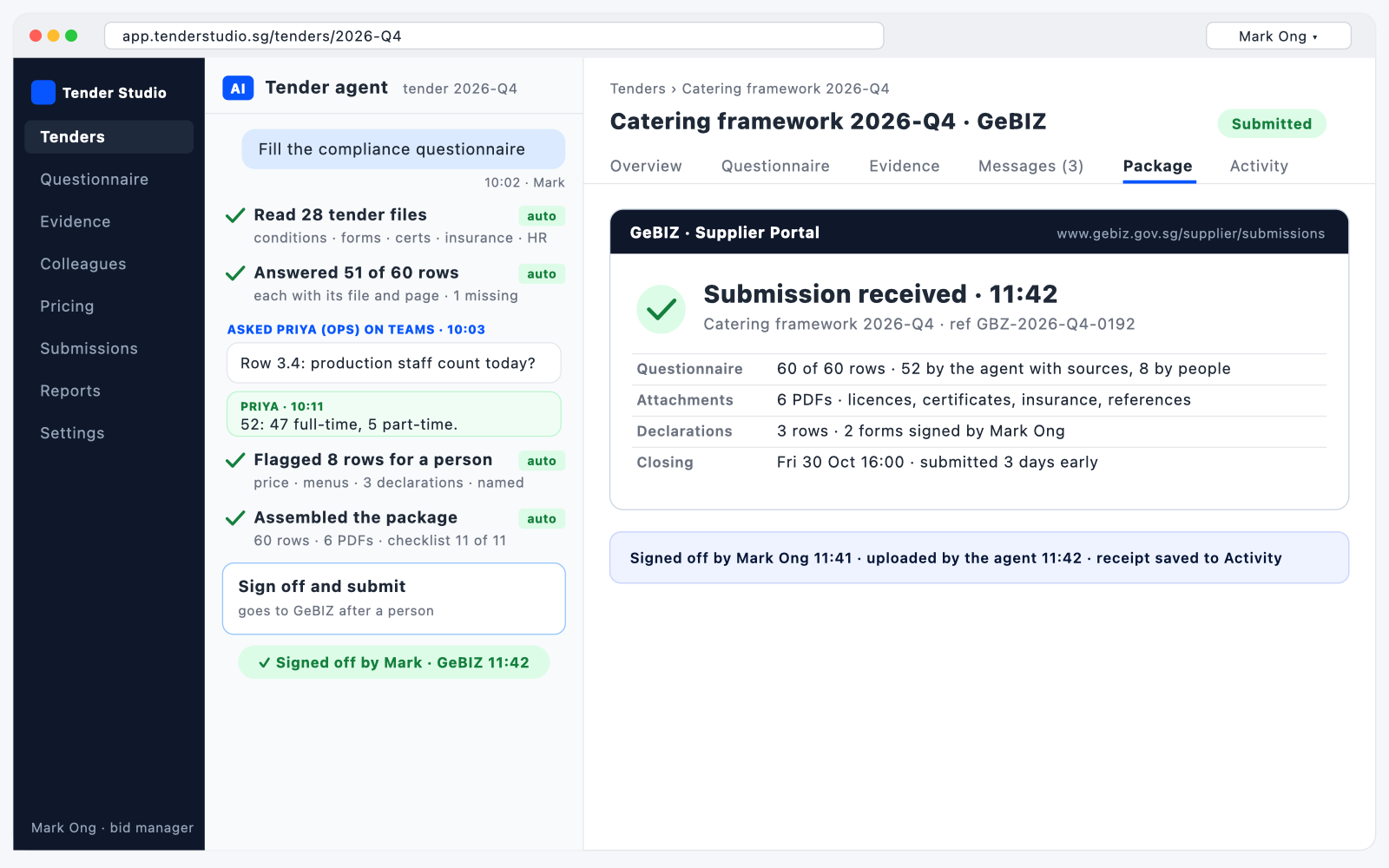This screenshot has width=1389, height=868.
Task: Click the green Submitted status badge
Action: coord(1272,123)
